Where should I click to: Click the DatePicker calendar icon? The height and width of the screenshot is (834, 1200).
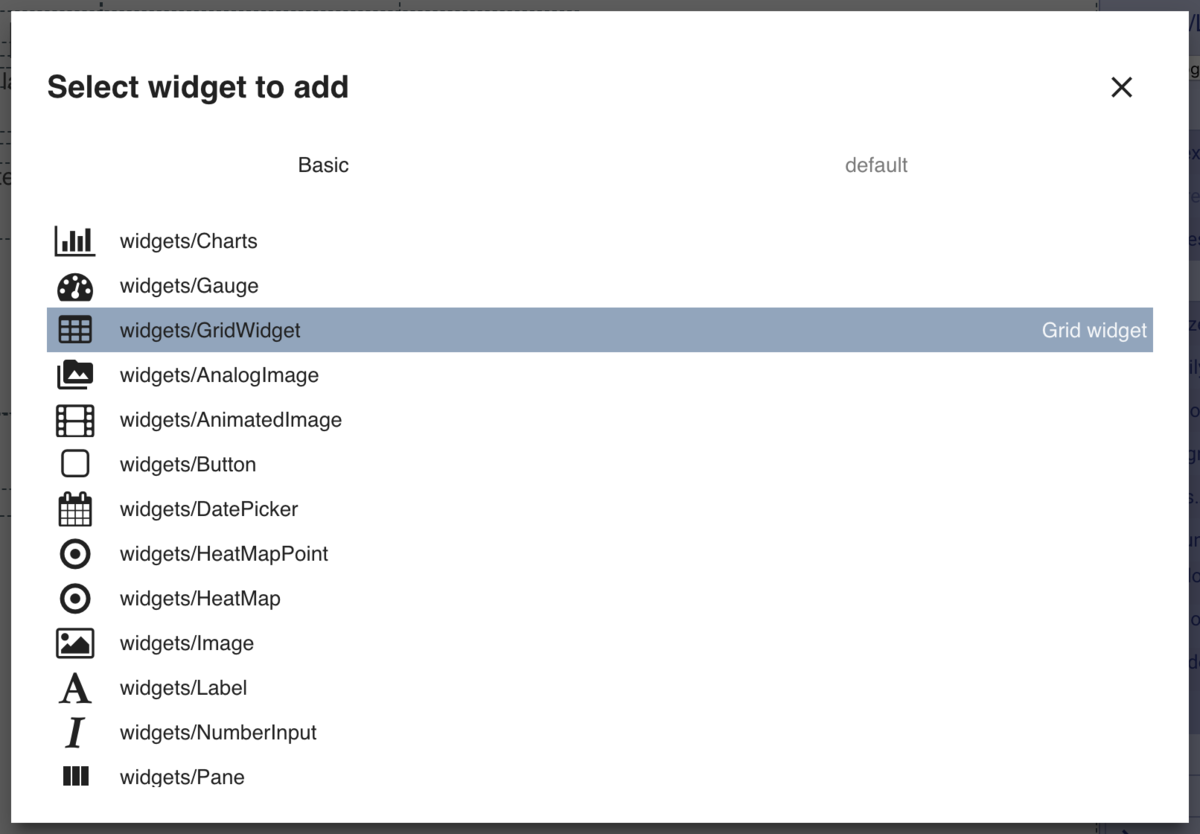point(75,509)
